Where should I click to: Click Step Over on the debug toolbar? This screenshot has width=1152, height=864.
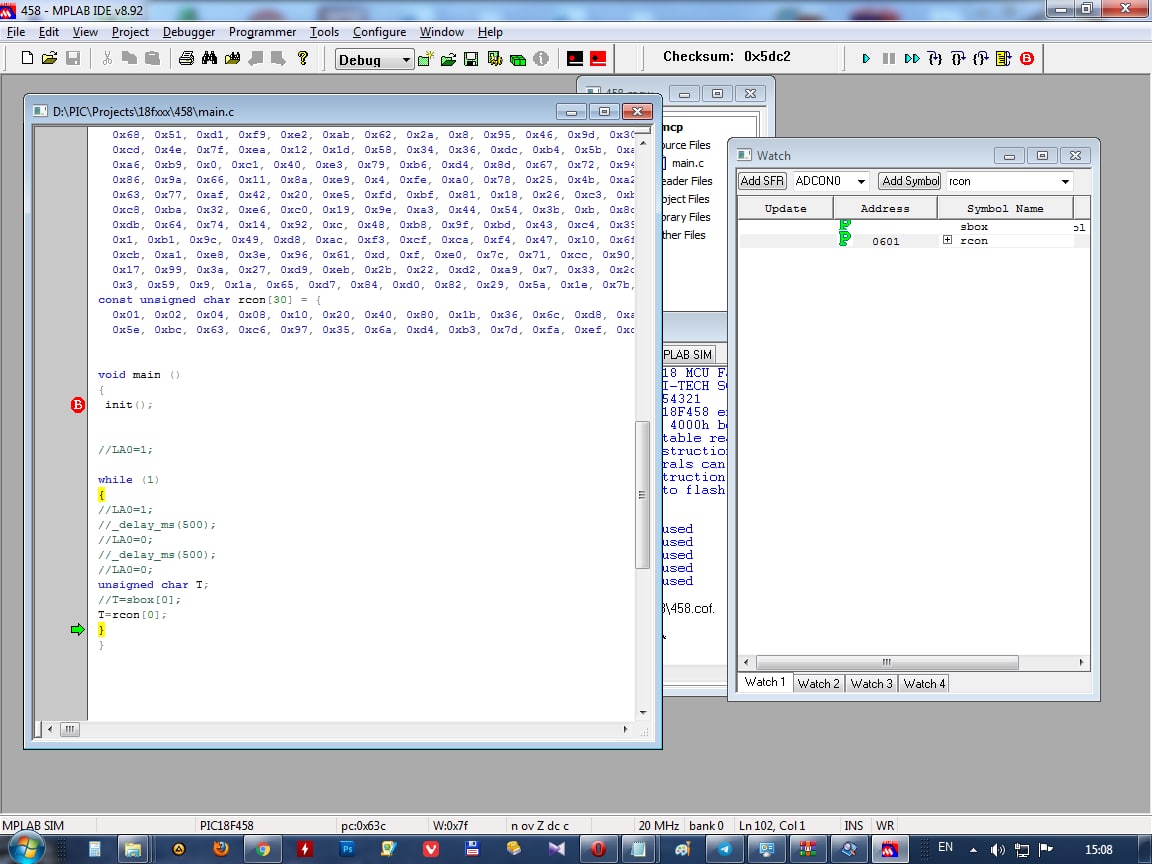(x=958, y=58)
